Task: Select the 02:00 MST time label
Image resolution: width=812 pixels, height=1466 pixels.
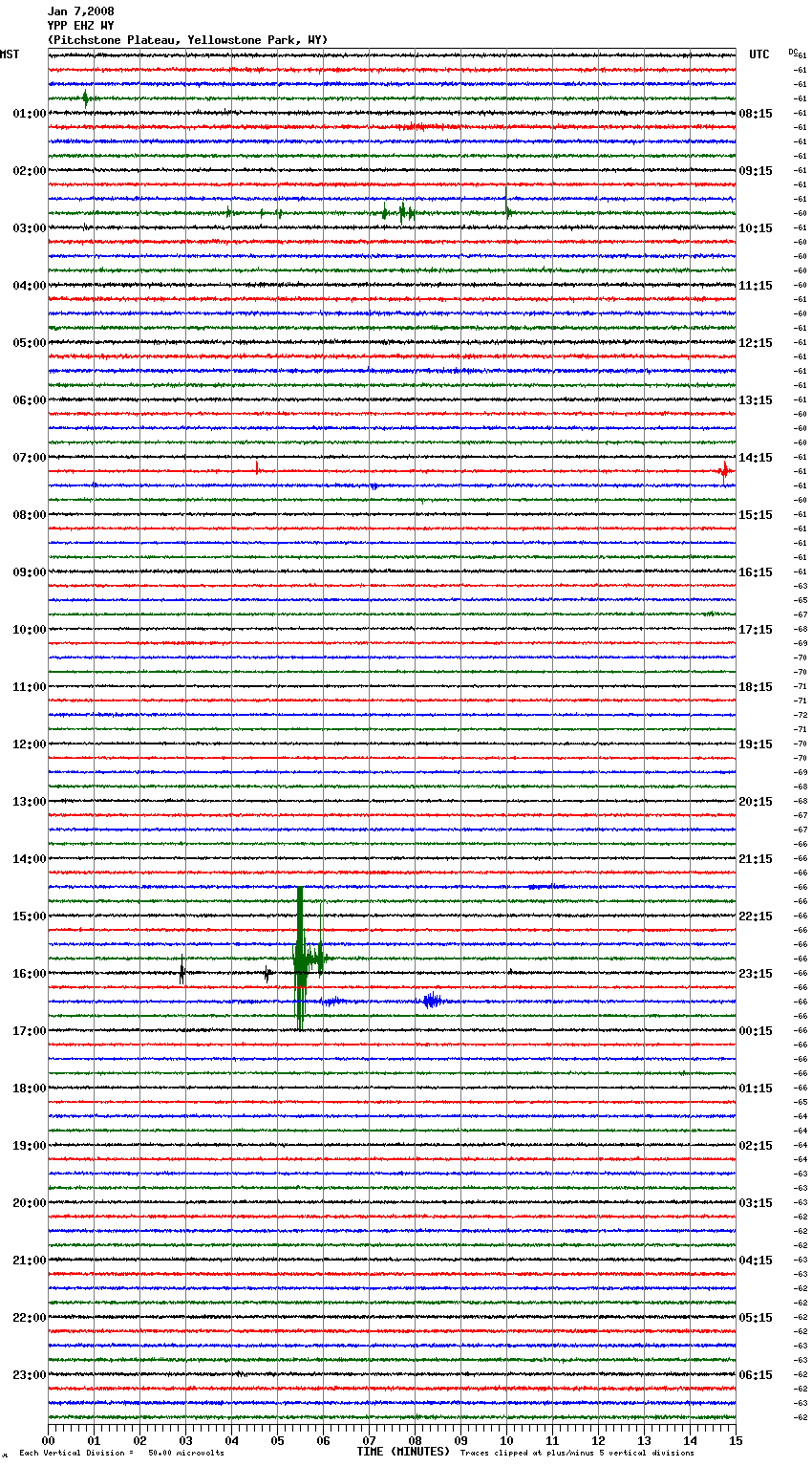Action: click(30, 171)
